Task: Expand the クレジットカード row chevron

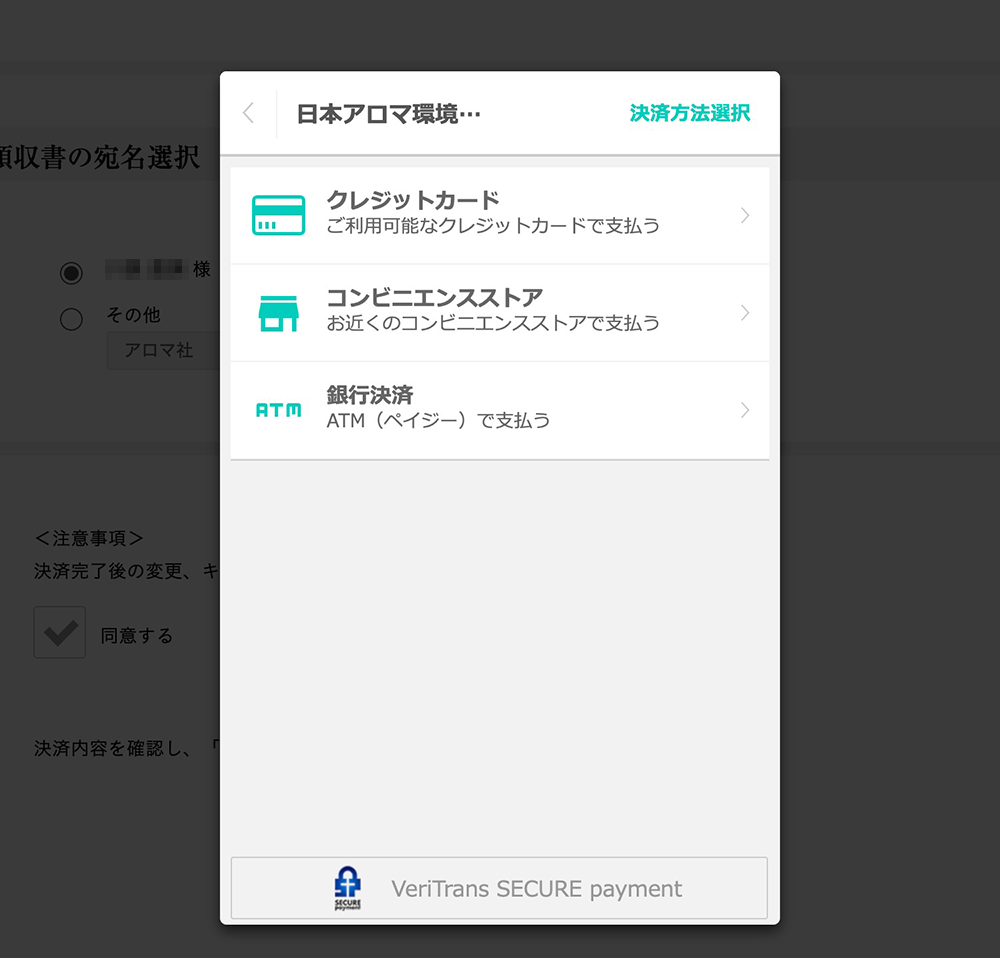Action: [x=744, y=214]
